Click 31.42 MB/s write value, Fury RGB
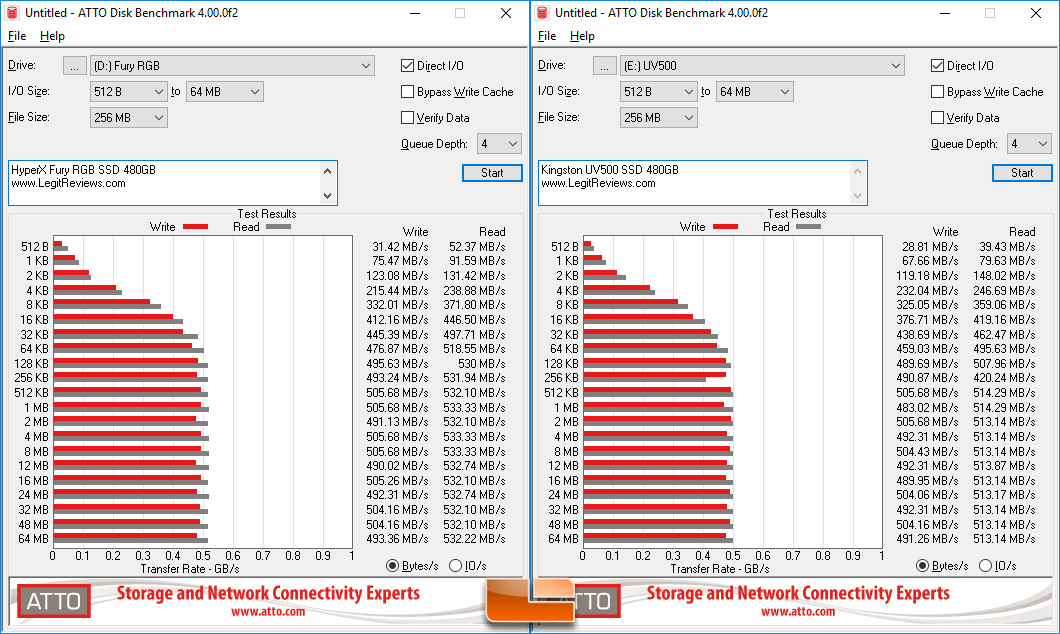 click(400, 247)
